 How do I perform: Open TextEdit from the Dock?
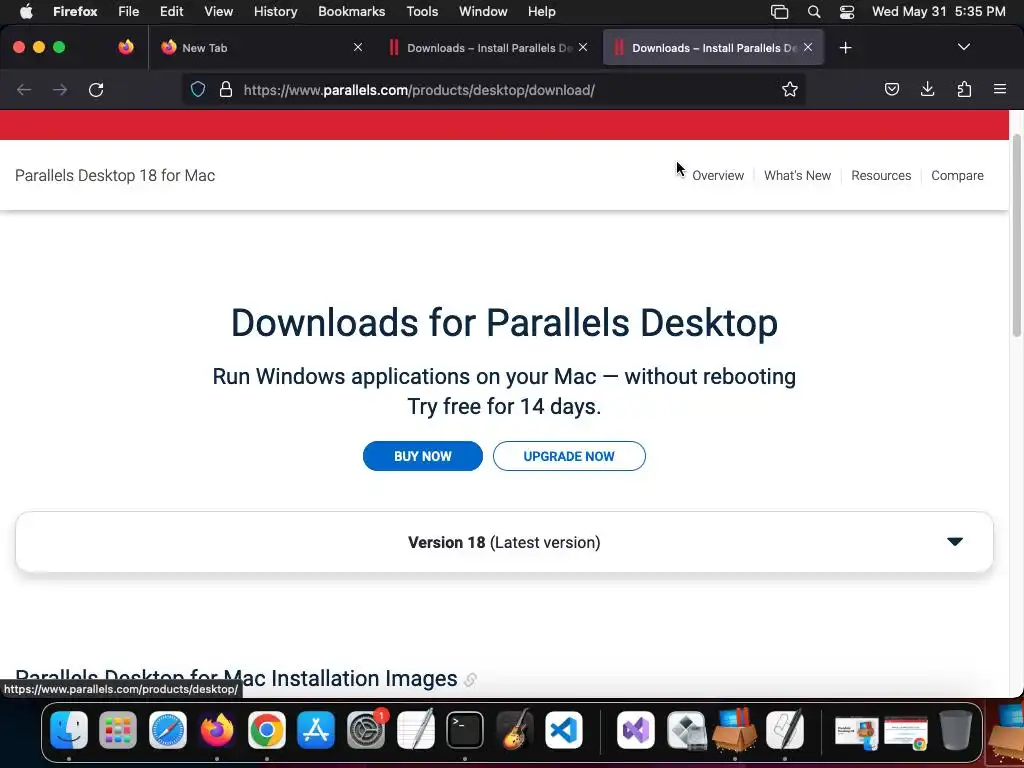point(415,729)
